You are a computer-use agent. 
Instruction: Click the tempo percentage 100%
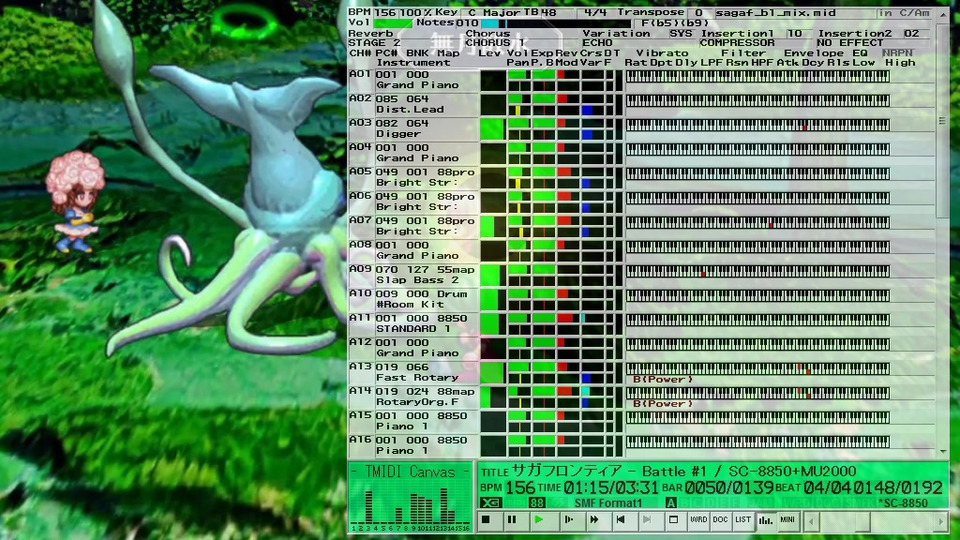point(416,12)
